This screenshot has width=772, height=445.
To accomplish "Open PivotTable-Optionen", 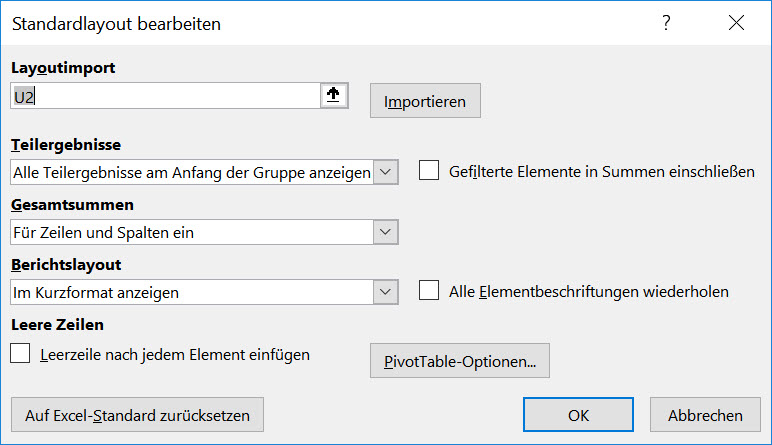I will click(460, 361).
